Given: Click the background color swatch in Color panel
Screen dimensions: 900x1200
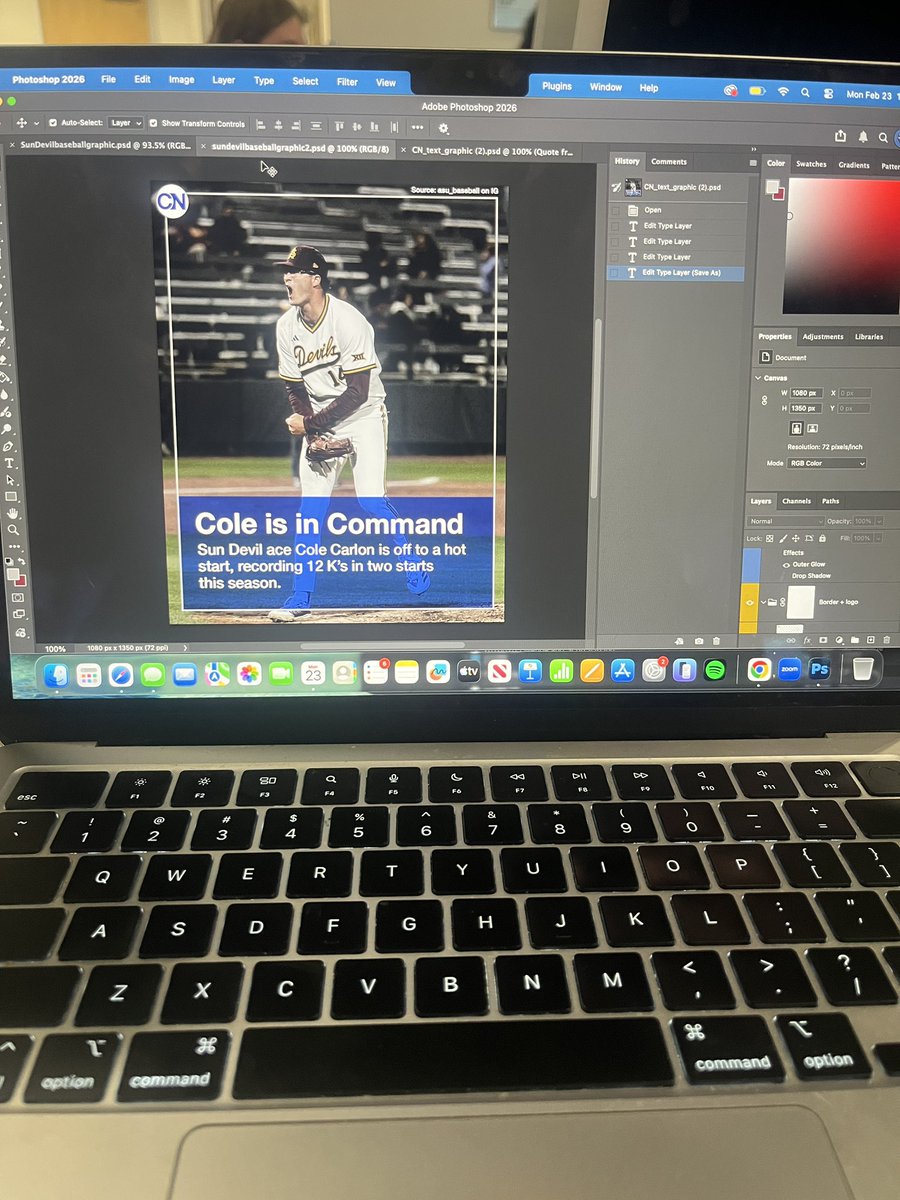Looking at the screenshot, I should (779, 194).
